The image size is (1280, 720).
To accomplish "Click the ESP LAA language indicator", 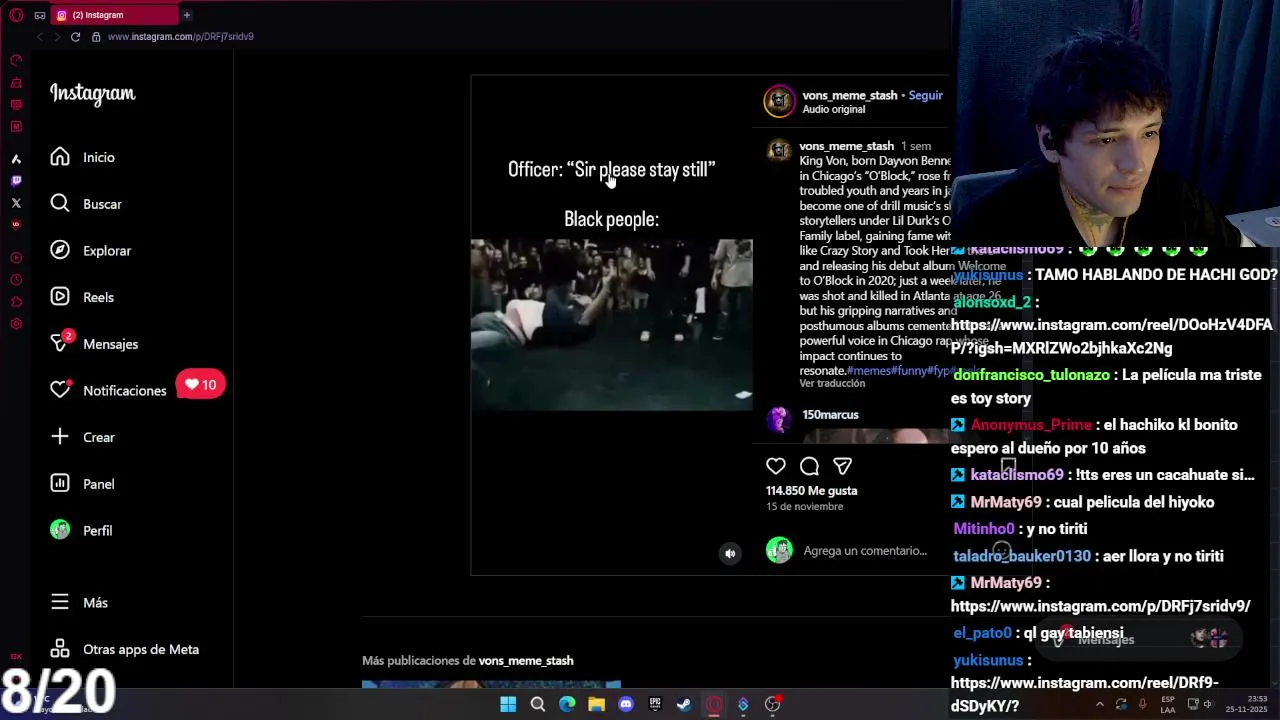I will 1168,704.
